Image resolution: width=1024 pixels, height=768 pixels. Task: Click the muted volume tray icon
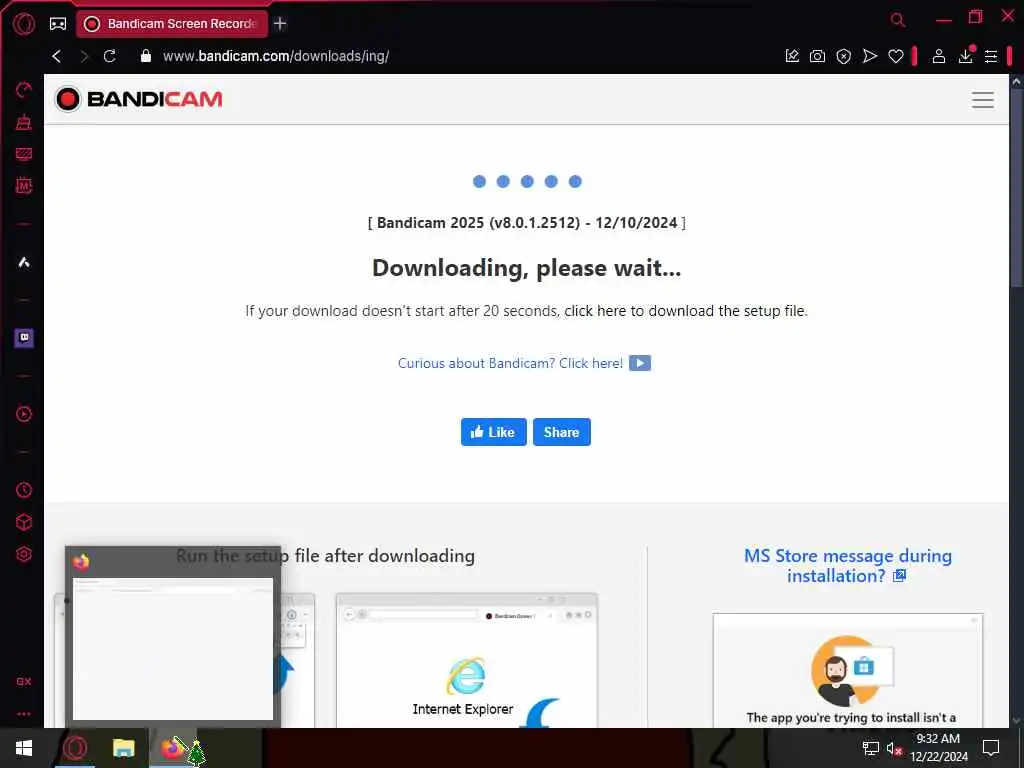coord(895,748)
